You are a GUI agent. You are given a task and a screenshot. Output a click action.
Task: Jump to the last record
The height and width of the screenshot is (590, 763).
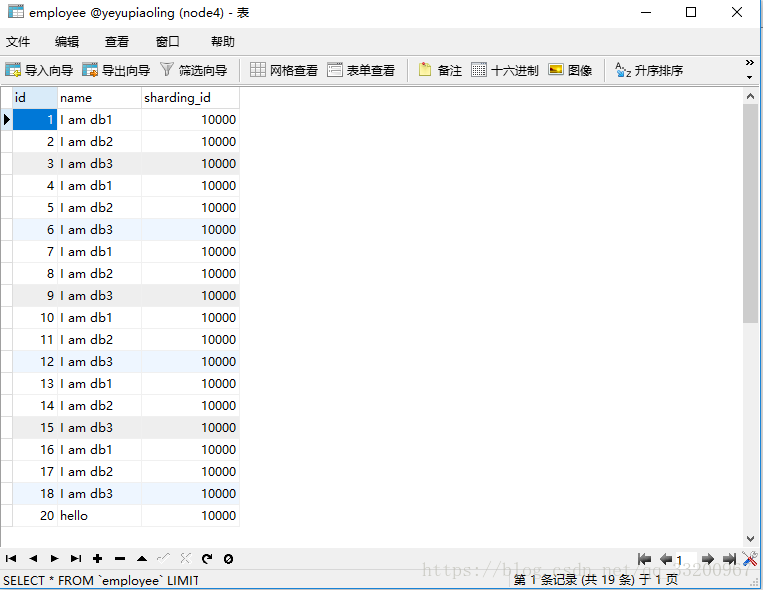[x=76, y=559]
